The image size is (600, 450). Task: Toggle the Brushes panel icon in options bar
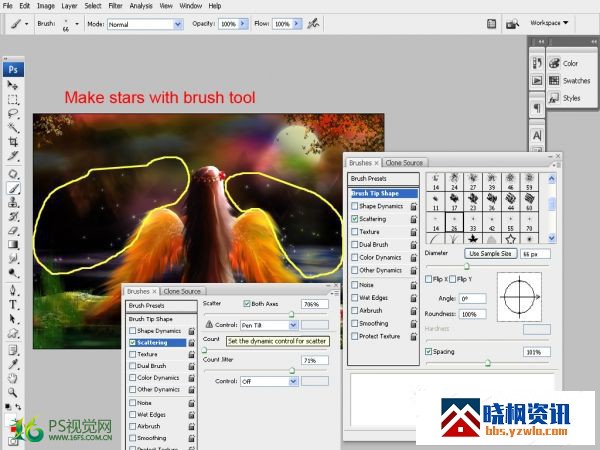(x=491, y=24)
